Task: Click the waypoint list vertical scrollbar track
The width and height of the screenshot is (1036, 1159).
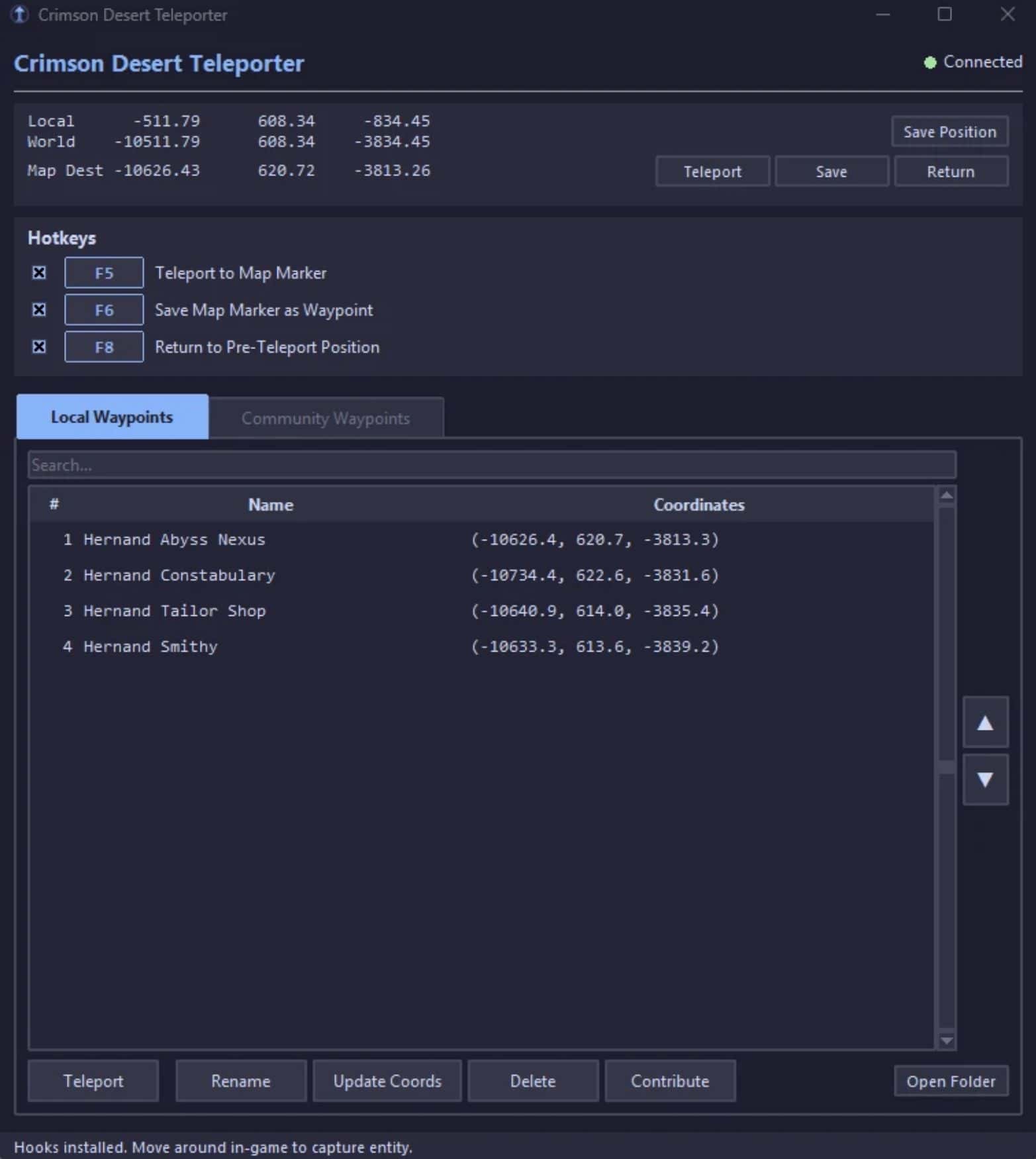Action: coord(947,894)
